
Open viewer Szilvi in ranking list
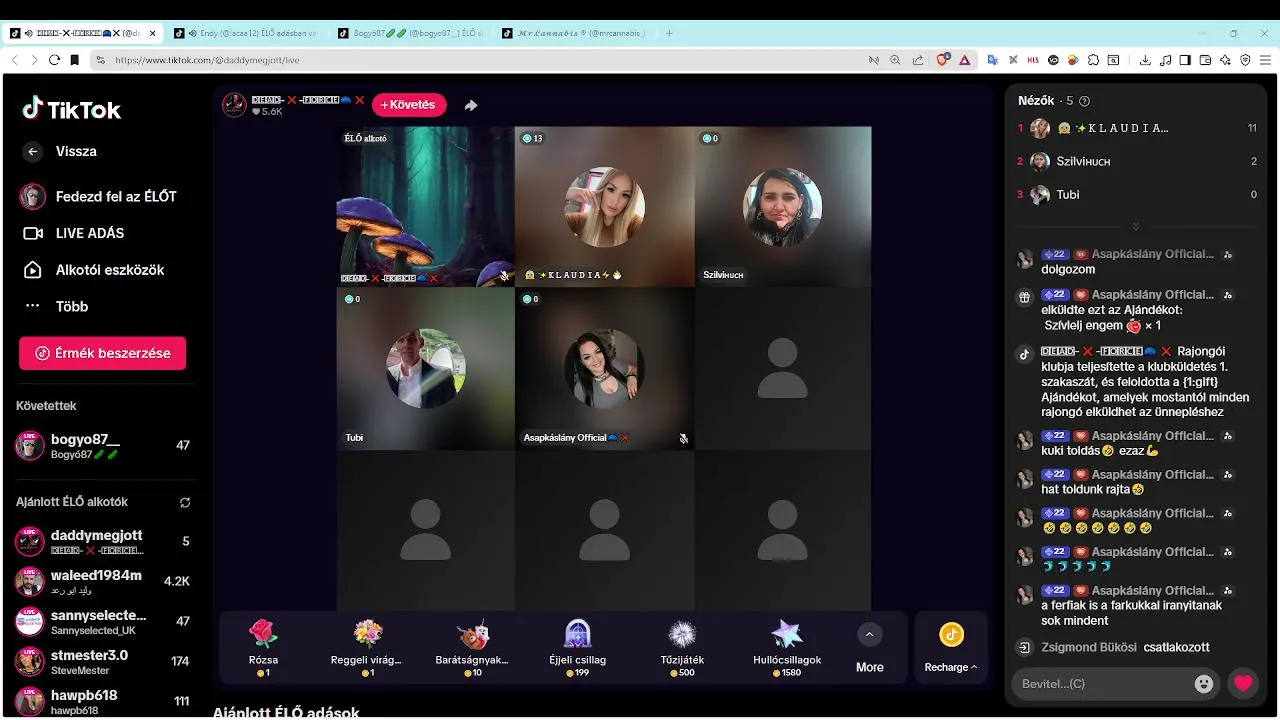coord(1137,161)
